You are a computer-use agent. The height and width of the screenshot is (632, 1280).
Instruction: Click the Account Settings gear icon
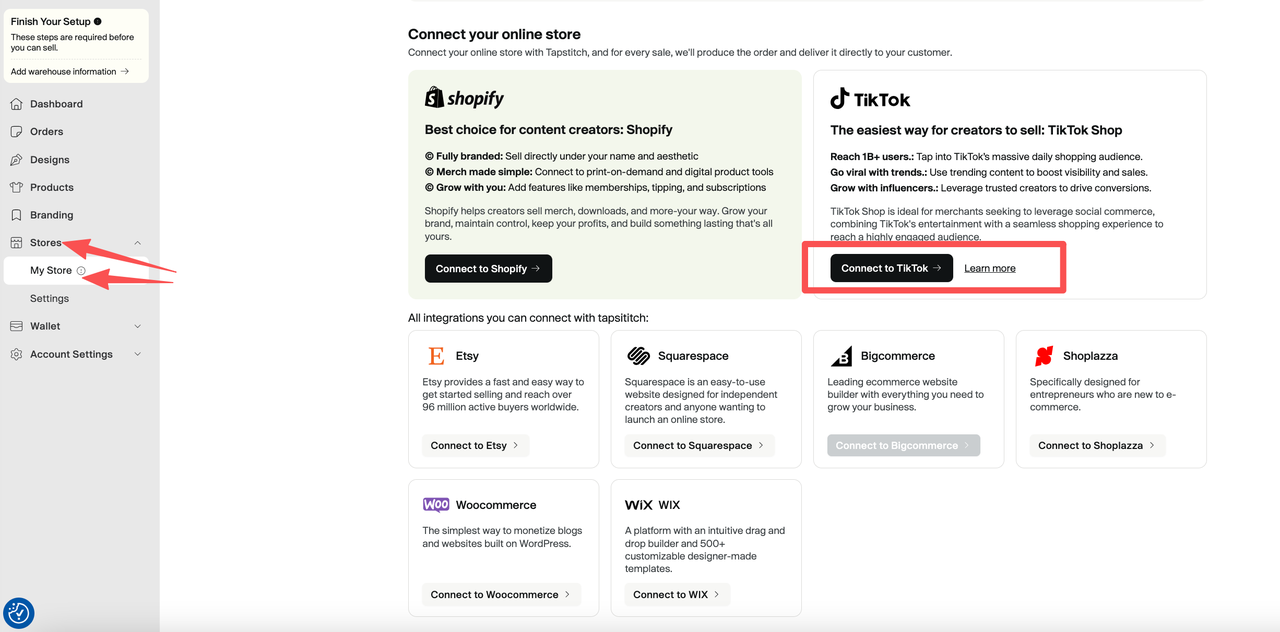tap(16, 354)
